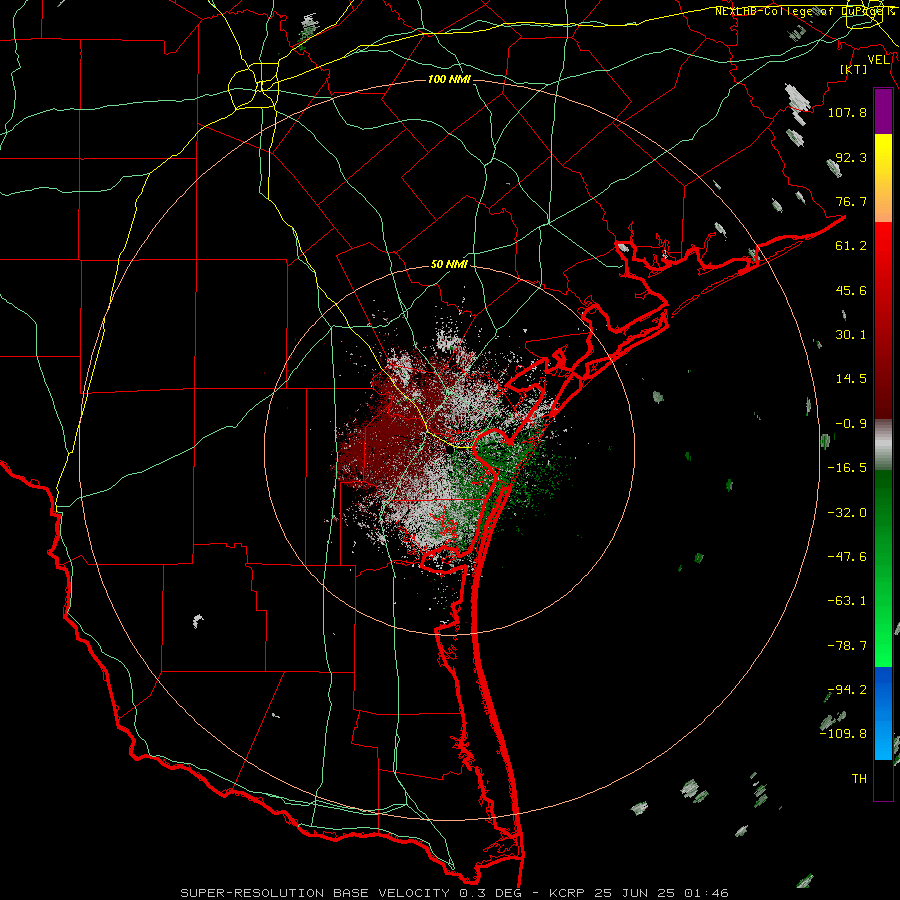Image resolution: width=900 pixels, height=900 pixels.
Task: Click the "VEL" legend heading
Action: coord(878,60)
